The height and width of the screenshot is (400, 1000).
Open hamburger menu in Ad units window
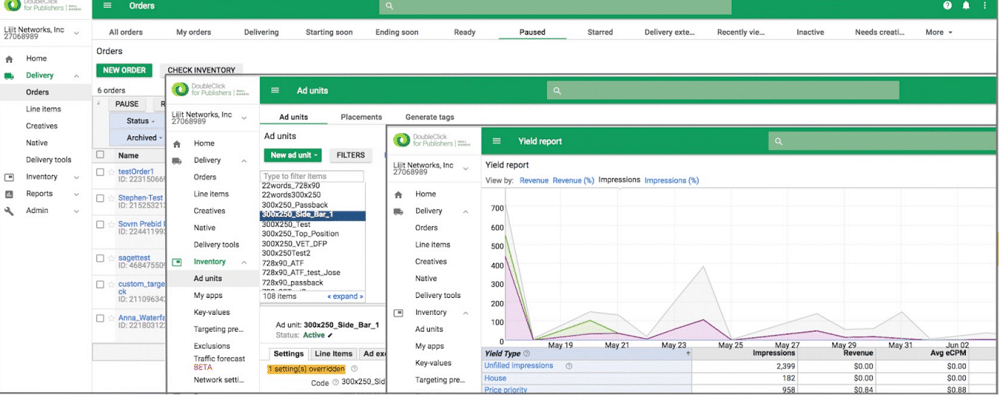point(276,91)
